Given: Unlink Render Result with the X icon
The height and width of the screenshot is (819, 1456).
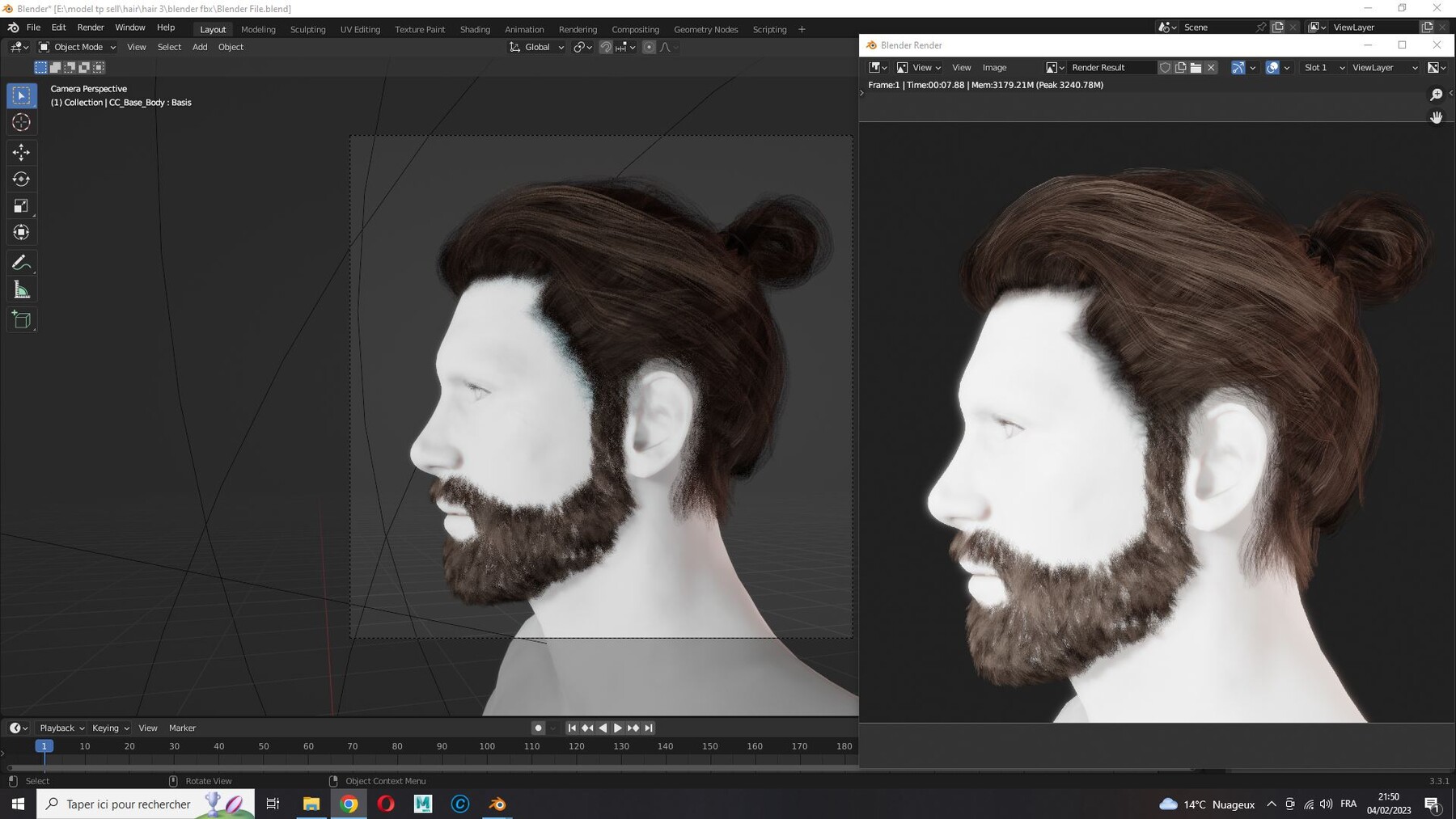Looking at the screenshot, I should (x=1211, y=68).
